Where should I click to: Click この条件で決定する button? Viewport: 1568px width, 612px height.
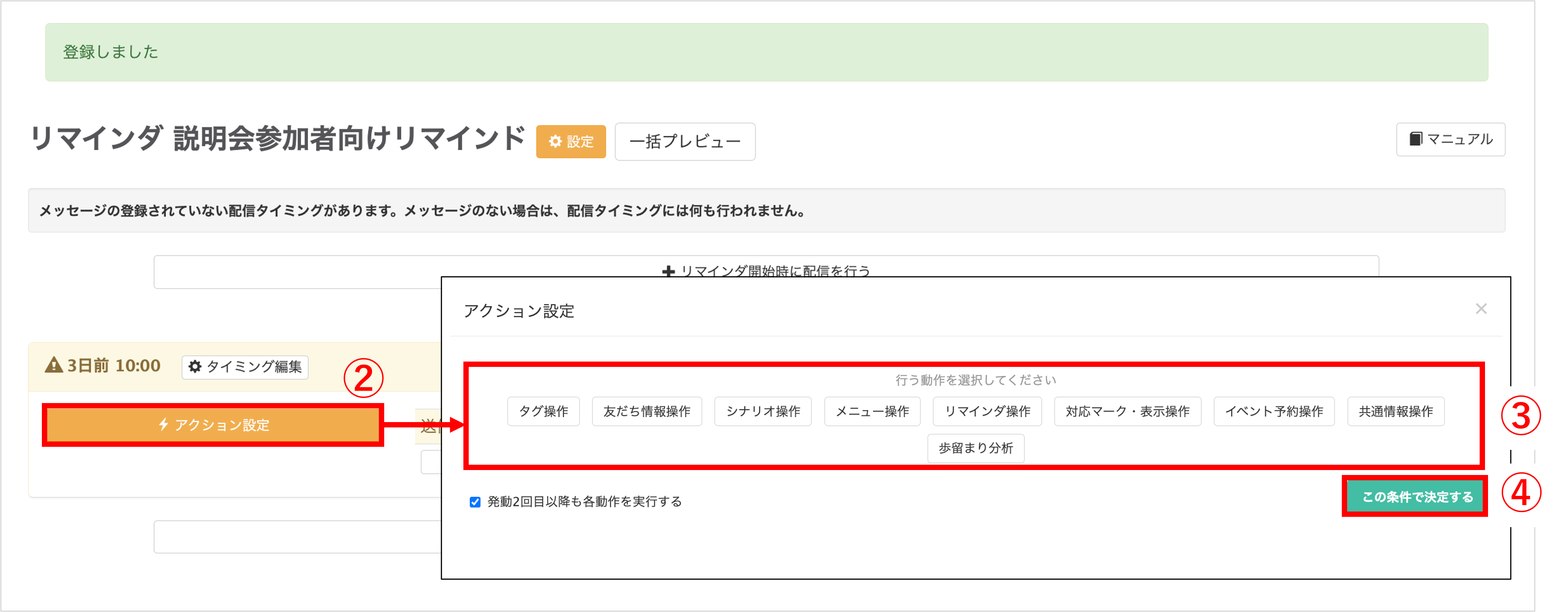1415,496
